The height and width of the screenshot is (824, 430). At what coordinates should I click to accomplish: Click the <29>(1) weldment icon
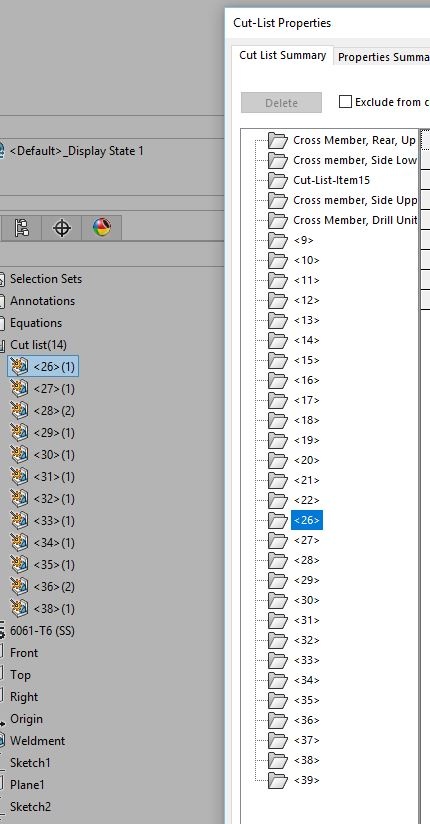[x=19, y=432]
